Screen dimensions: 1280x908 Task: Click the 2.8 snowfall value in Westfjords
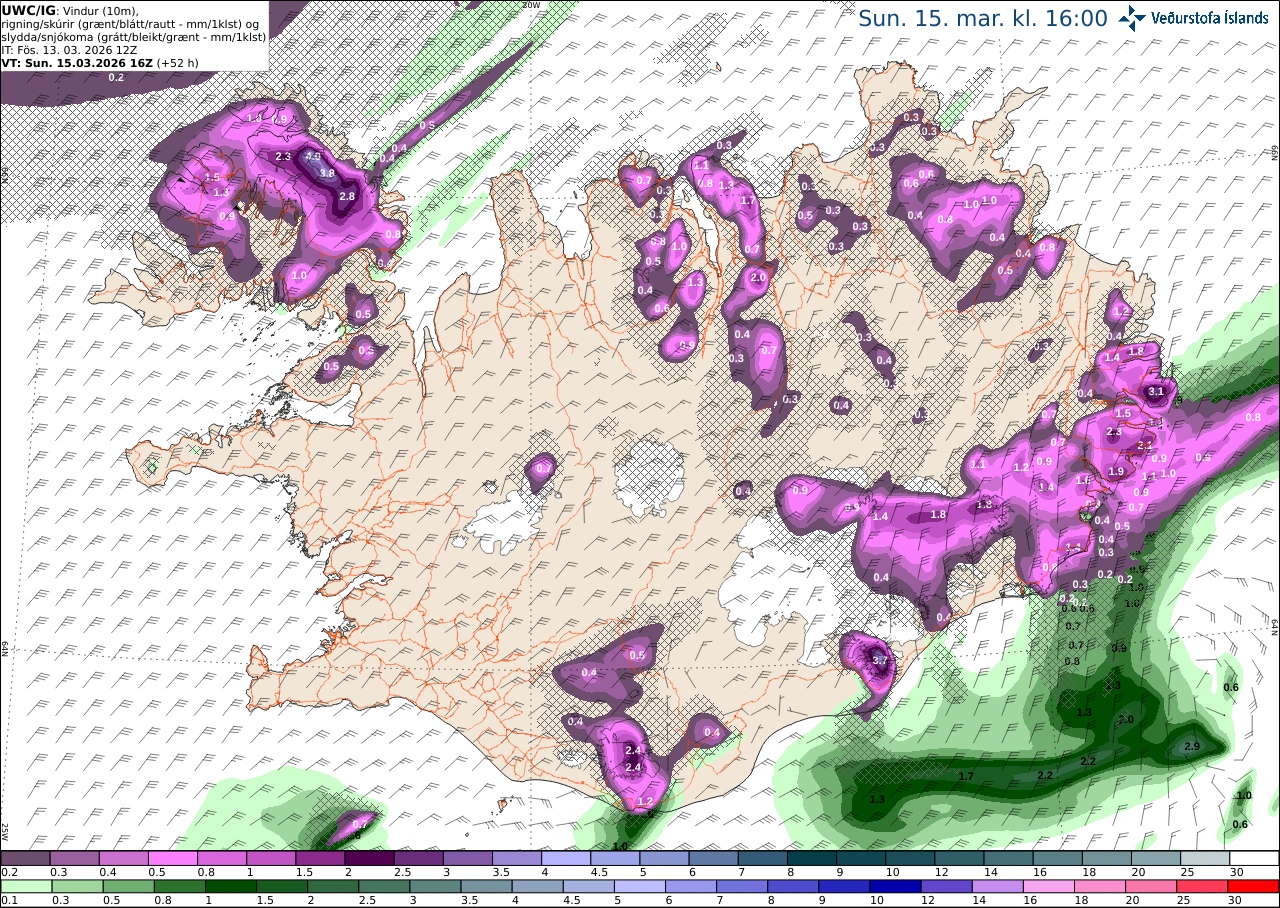pyautogui.click(x=347, y=197)
